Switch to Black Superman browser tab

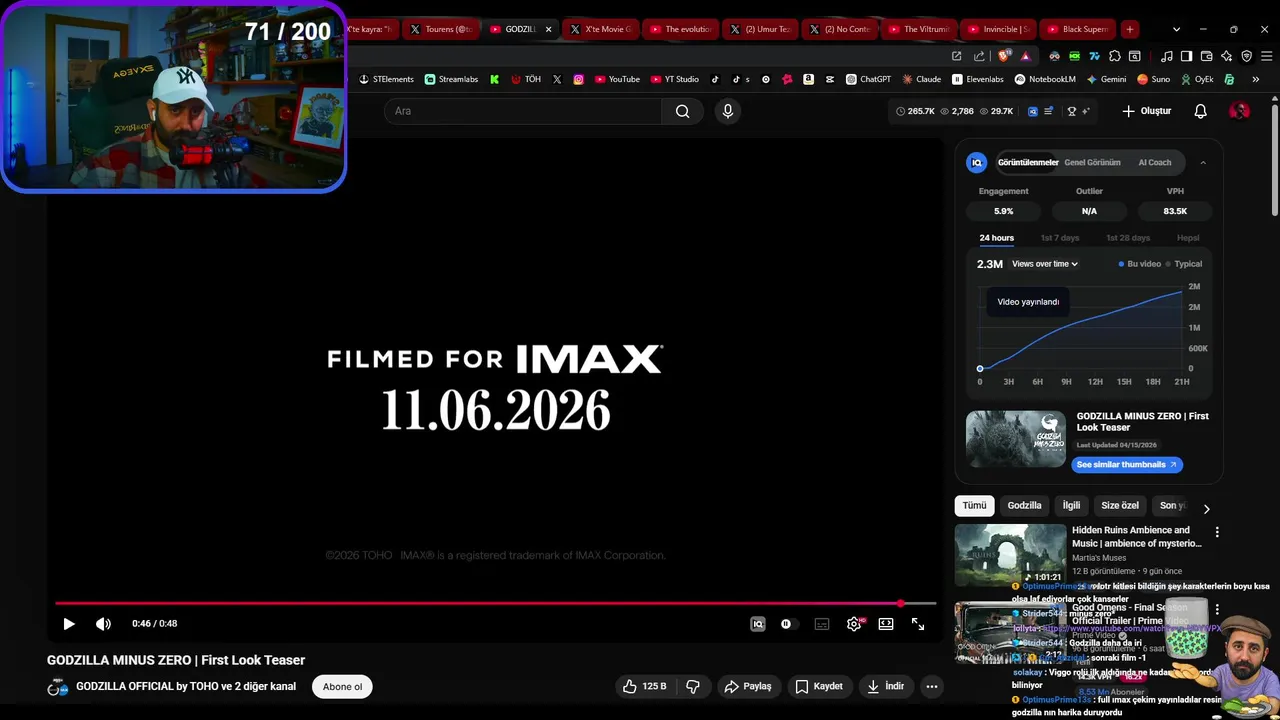click(1076, 29)
